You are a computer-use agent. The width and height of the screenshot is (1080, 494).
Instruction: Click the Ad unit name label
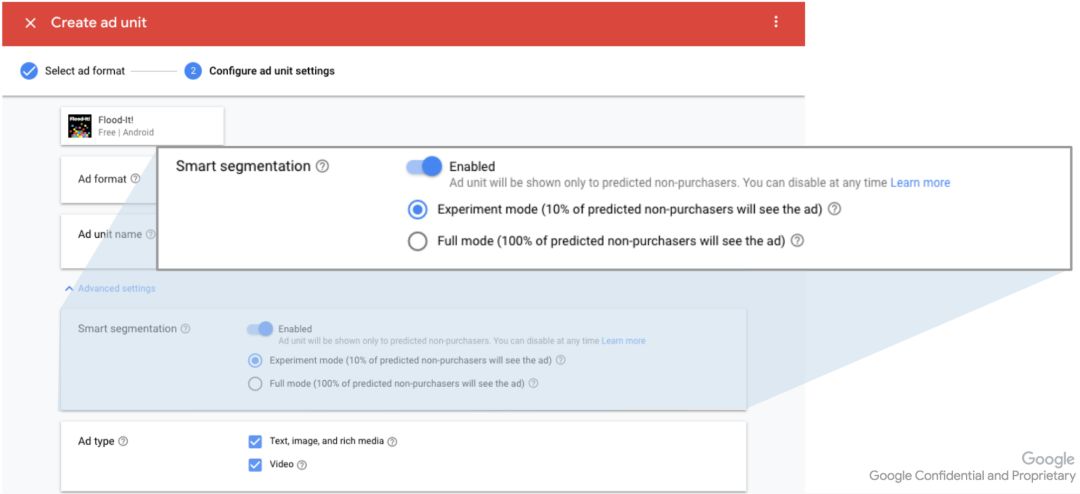tap(110, 234)
